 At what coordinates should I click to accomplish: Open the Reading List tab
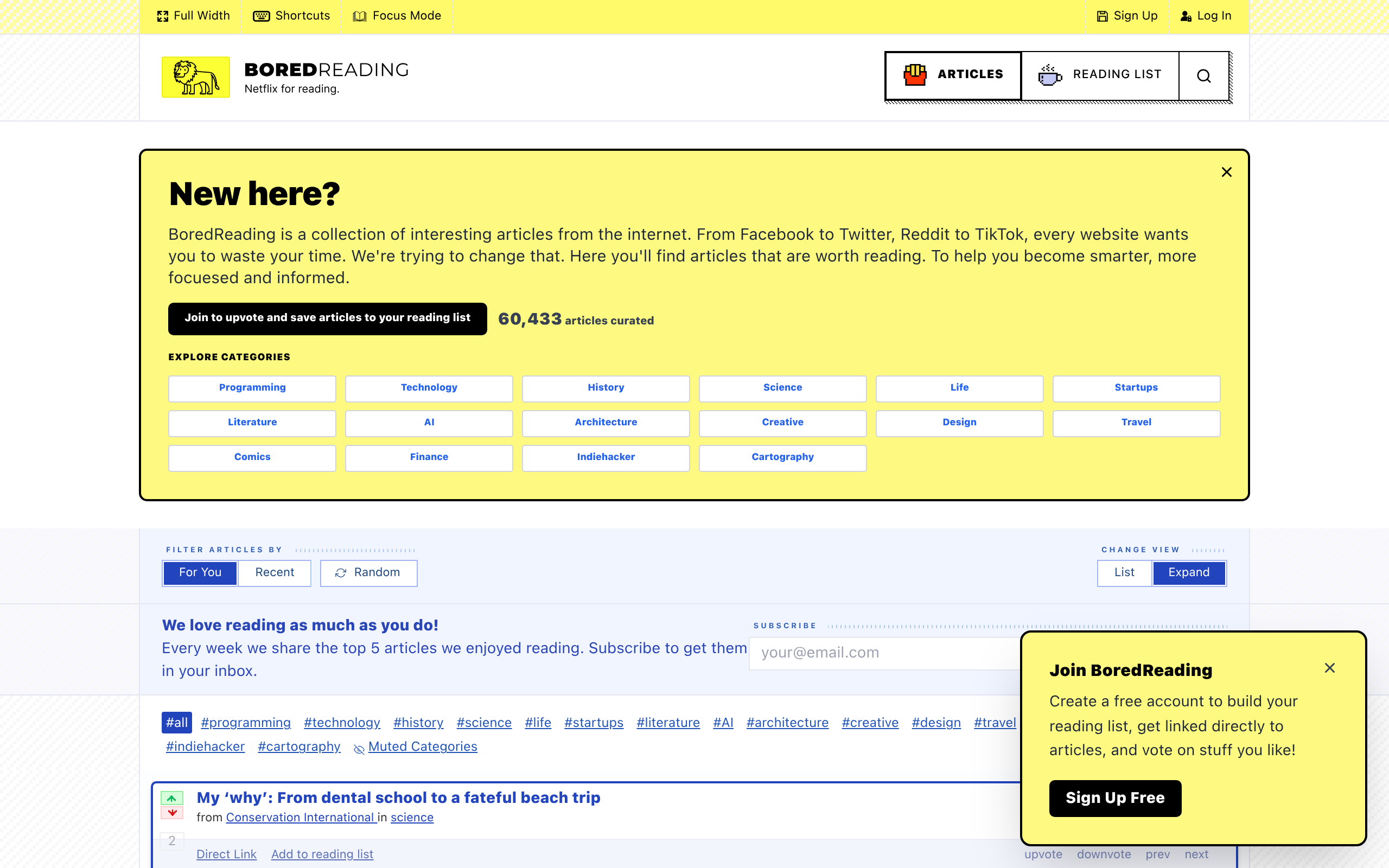1100,75
